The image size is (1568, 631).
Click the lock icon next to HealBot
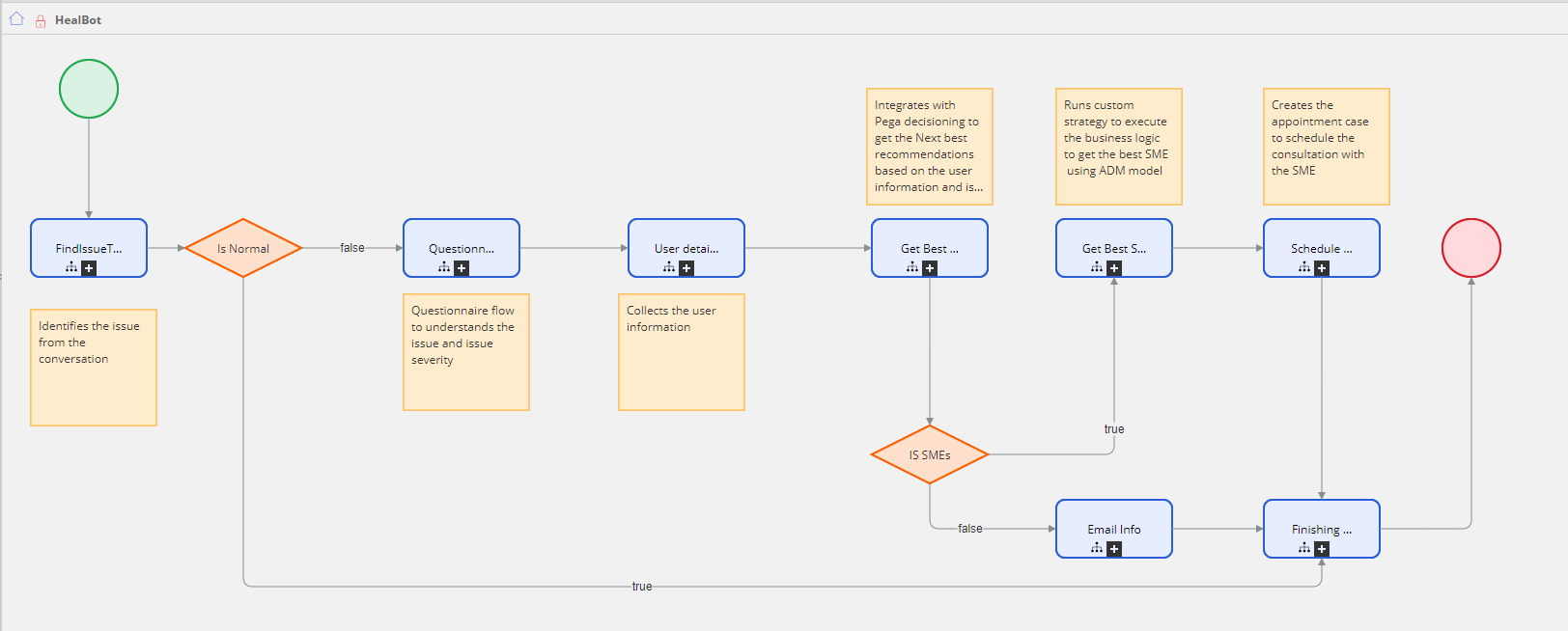41,20
